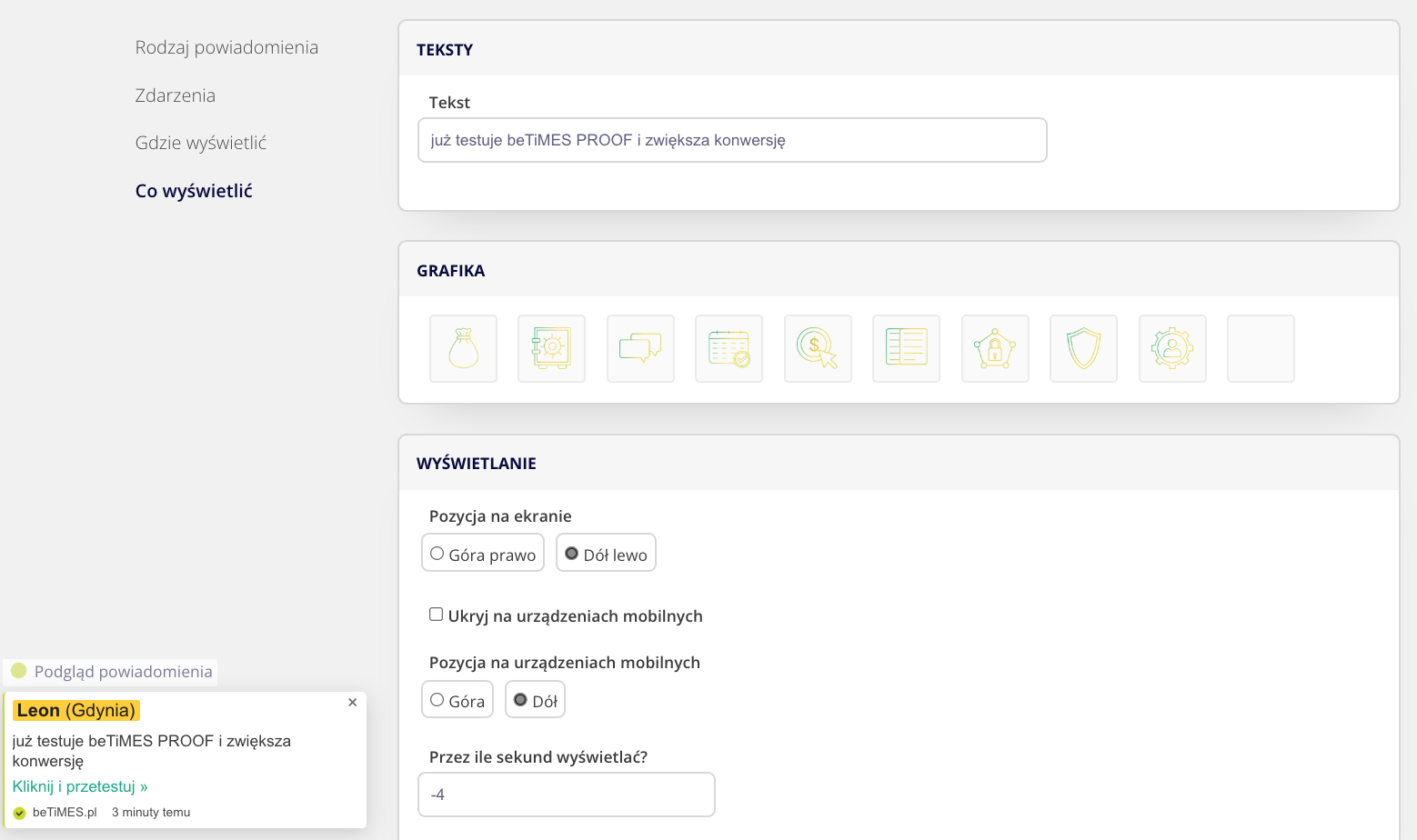Select 'Dół lewo' screen position
The width and height of the screenshot is (1417, 840).
click(572, 554)
